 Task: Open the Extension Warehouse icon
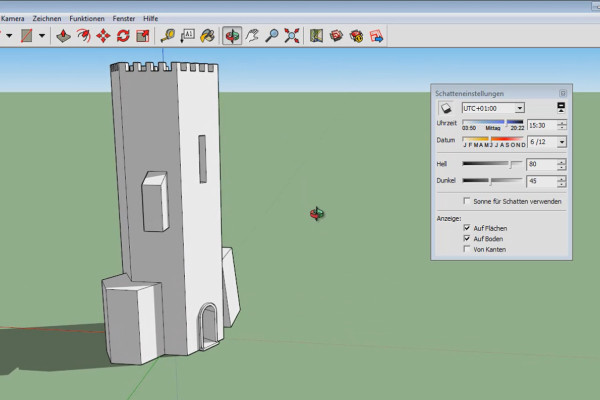356,36
